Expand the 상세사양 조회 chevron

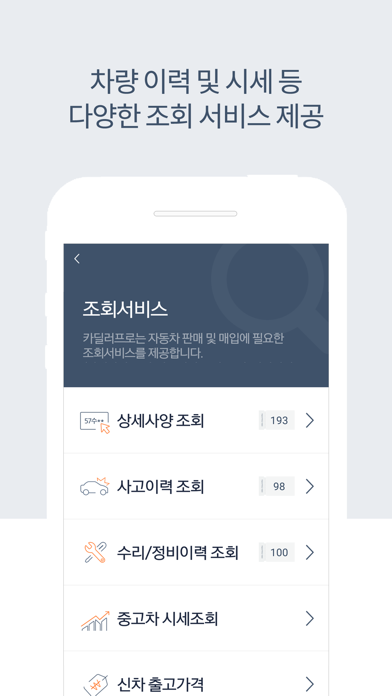[310, 420]
